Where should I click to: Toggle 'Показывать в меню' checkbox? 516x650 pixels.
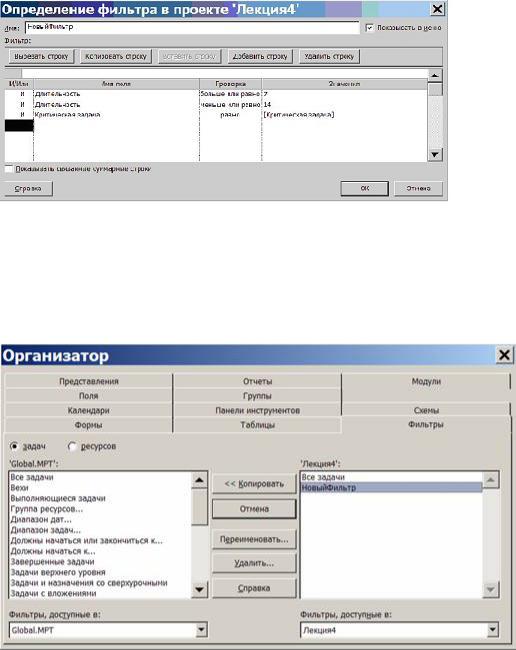(x=370, y=28)
